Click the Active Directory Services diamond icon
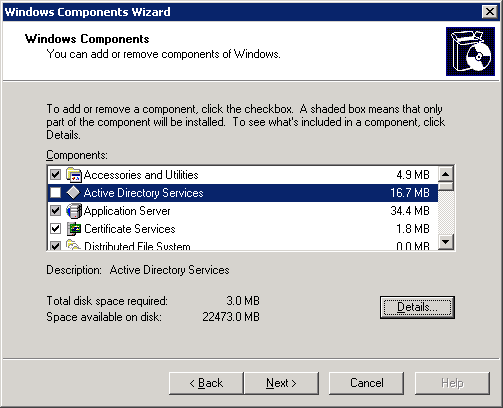Screen dimensions: 503x408 [x=73, y=192]
